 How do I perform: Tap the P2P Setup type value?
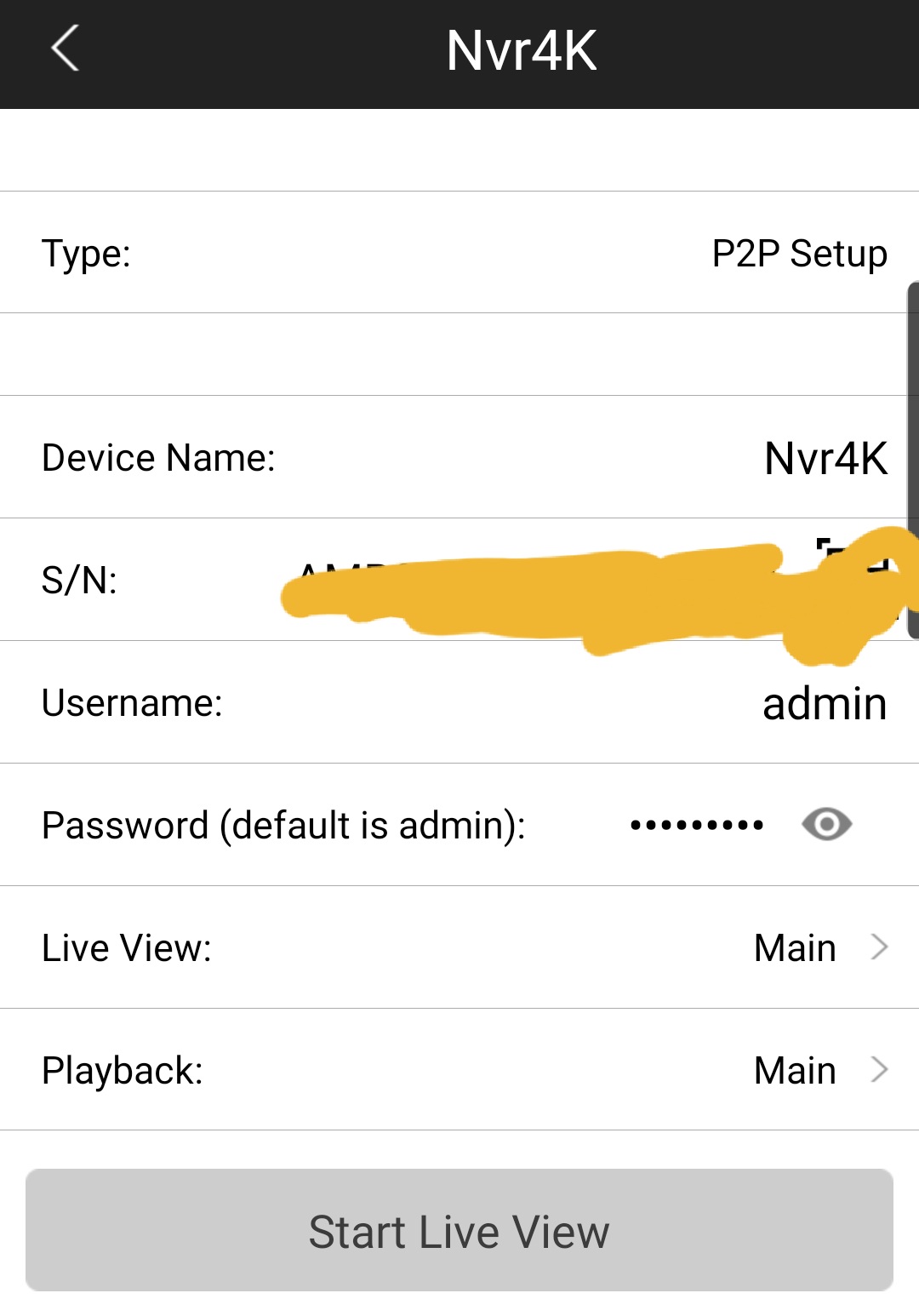point(799,254)
